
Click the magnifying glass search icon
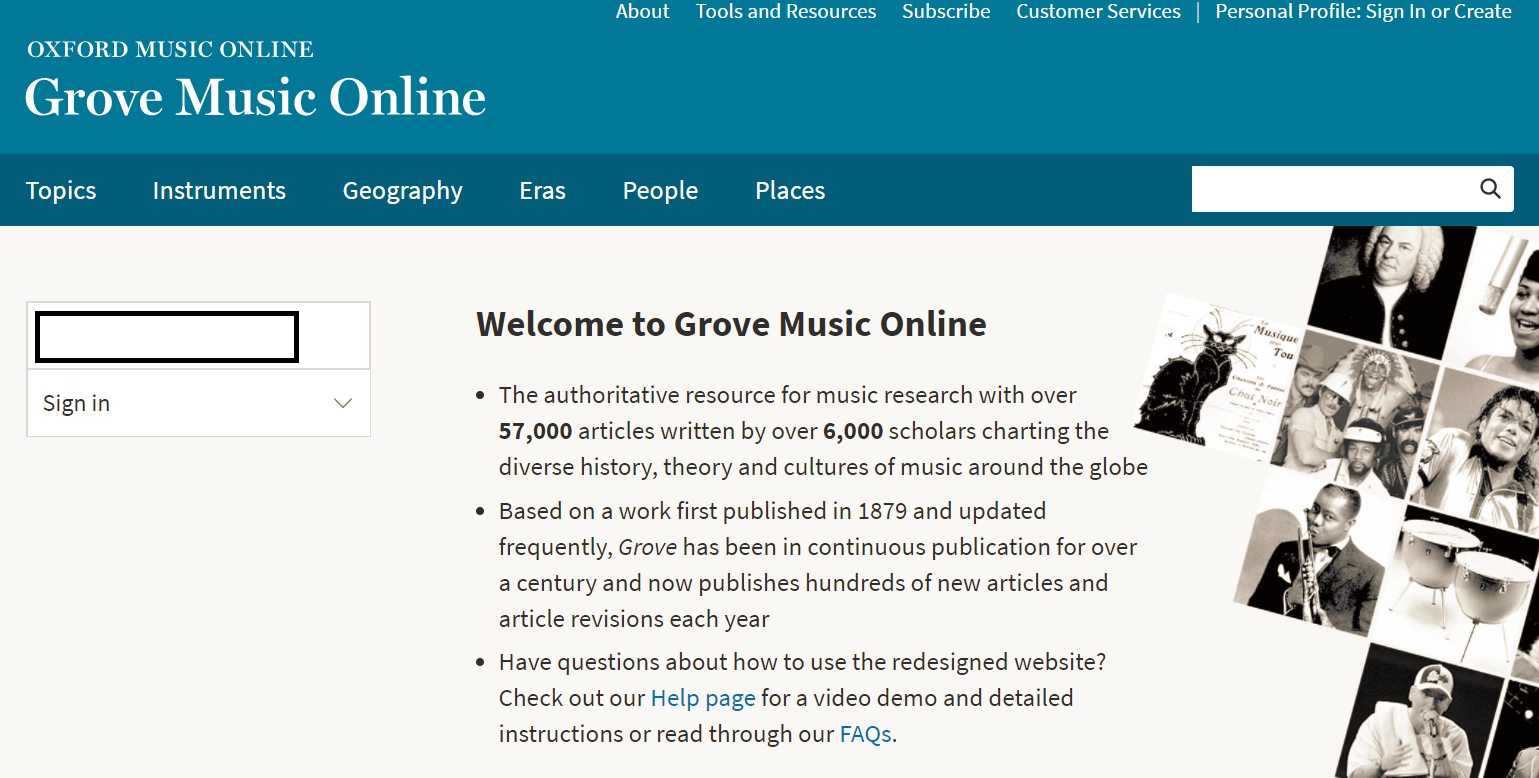pos(1490,189)
